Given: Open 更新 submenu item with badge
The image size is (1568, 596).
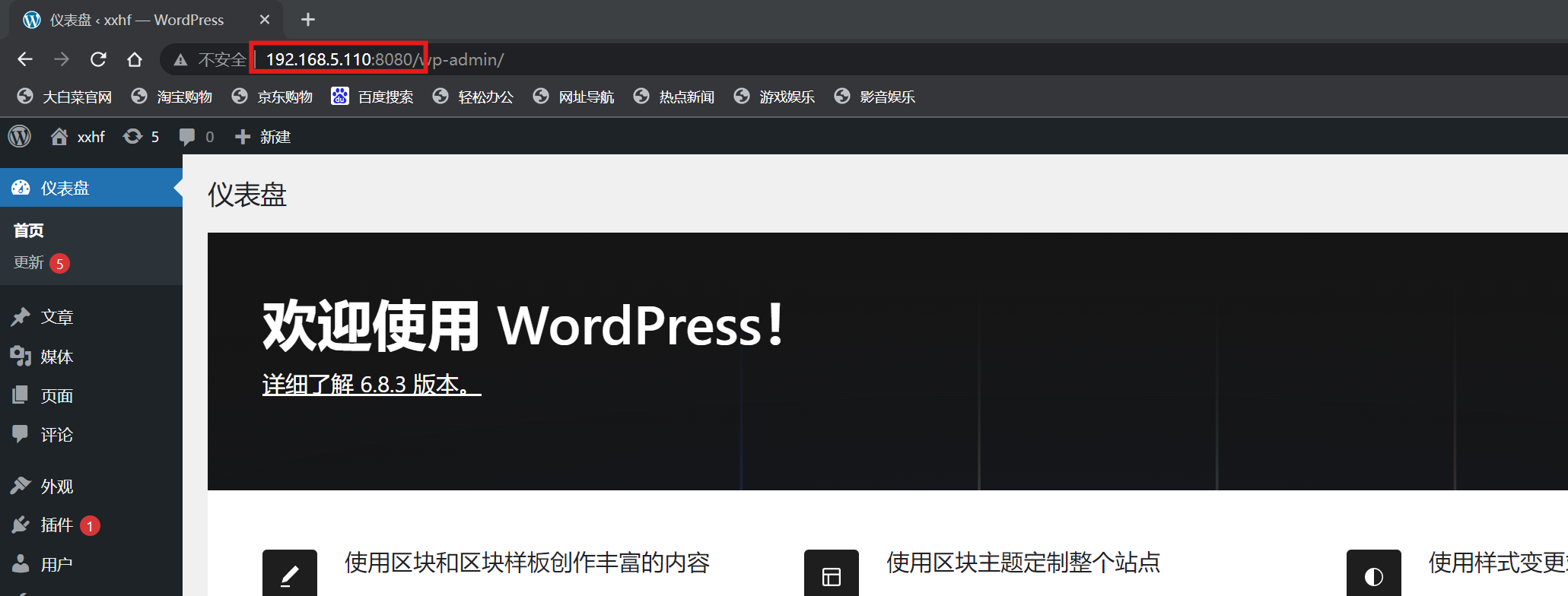Looking at the screenshot, I should tap(42, 263).
